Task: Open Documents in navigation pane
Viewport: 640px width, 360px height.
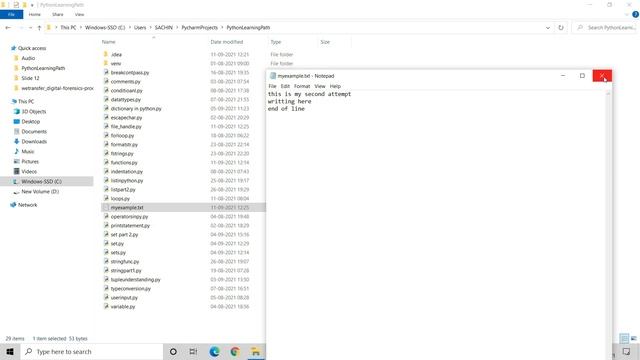Action: [x=34, y=131]
